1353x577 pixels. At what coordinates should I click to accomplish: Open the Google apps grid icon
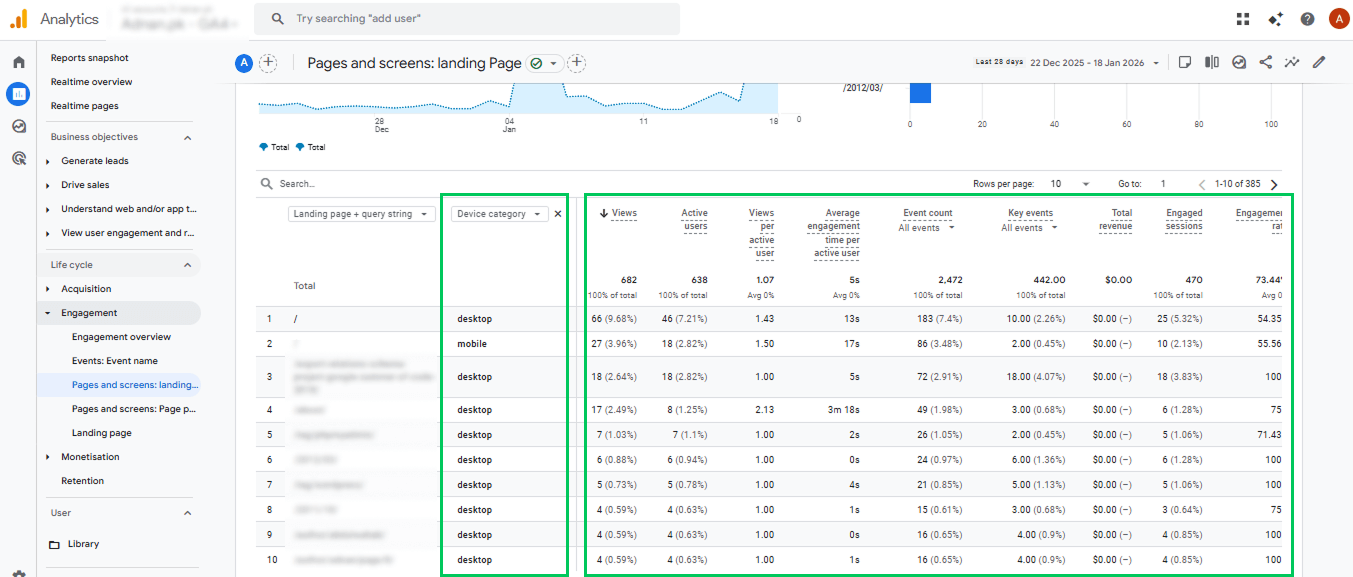point(1243,19)
